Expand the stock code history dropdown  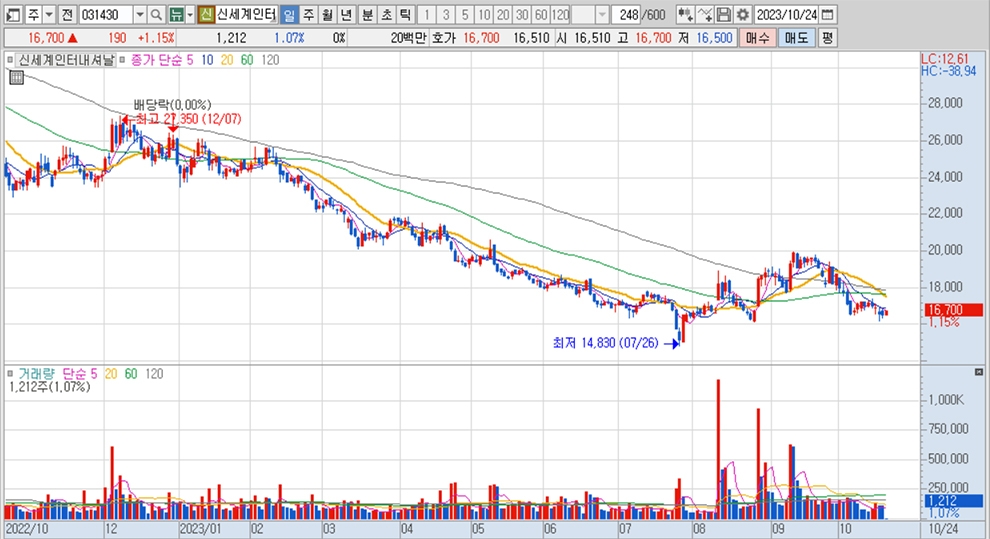click(139, 15)
